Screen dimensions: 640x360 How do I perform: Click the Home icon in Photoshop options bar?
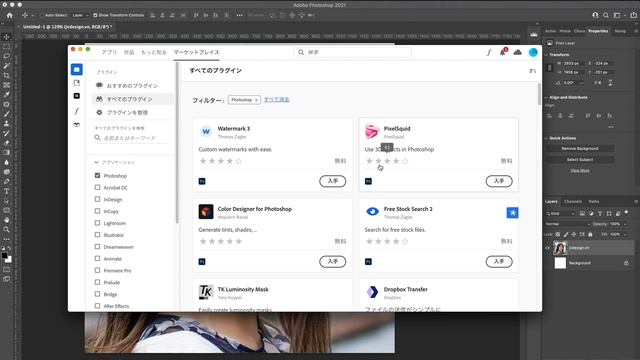click(9, 15)
